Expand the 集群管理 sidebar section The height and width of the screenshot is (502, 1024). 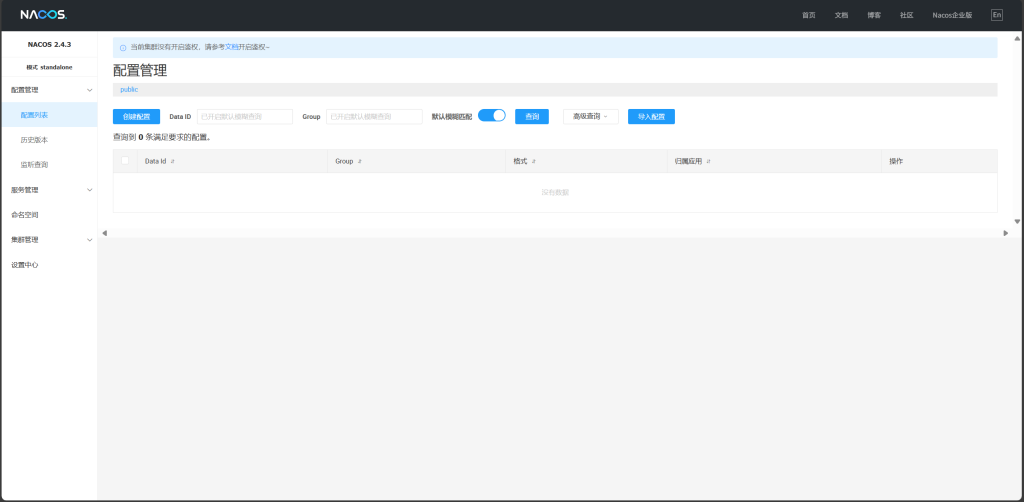[90, 240]
